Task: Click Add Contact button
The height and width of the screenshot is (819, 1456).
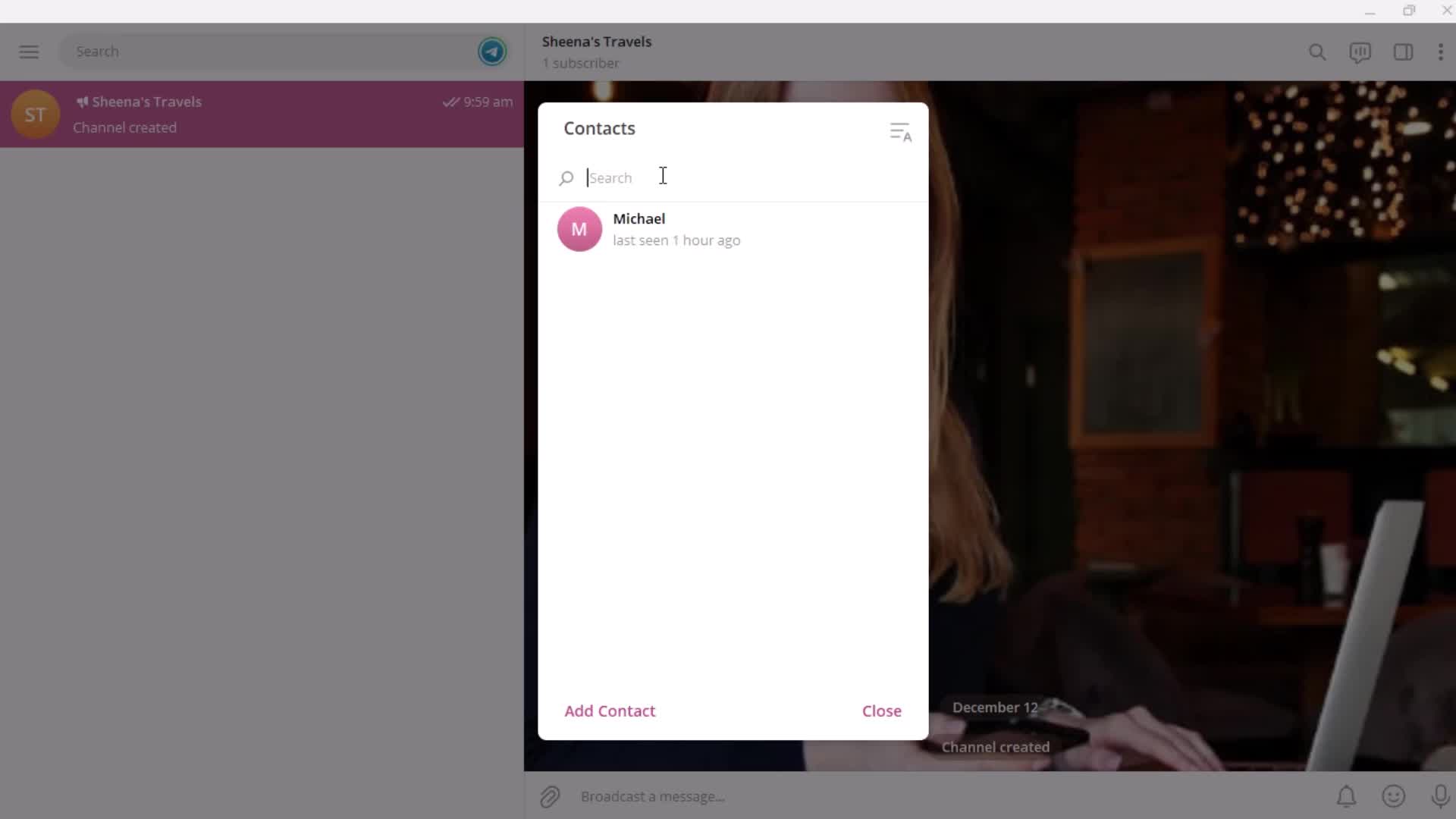Action: 610,710
